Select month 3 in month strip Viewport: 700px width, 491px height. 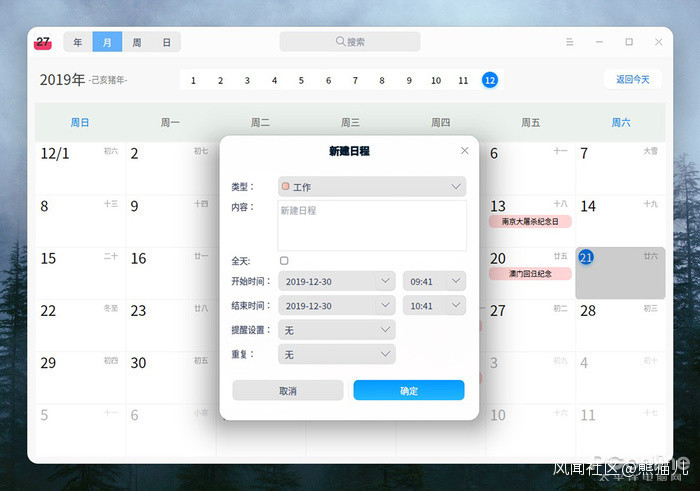[247, 80]
